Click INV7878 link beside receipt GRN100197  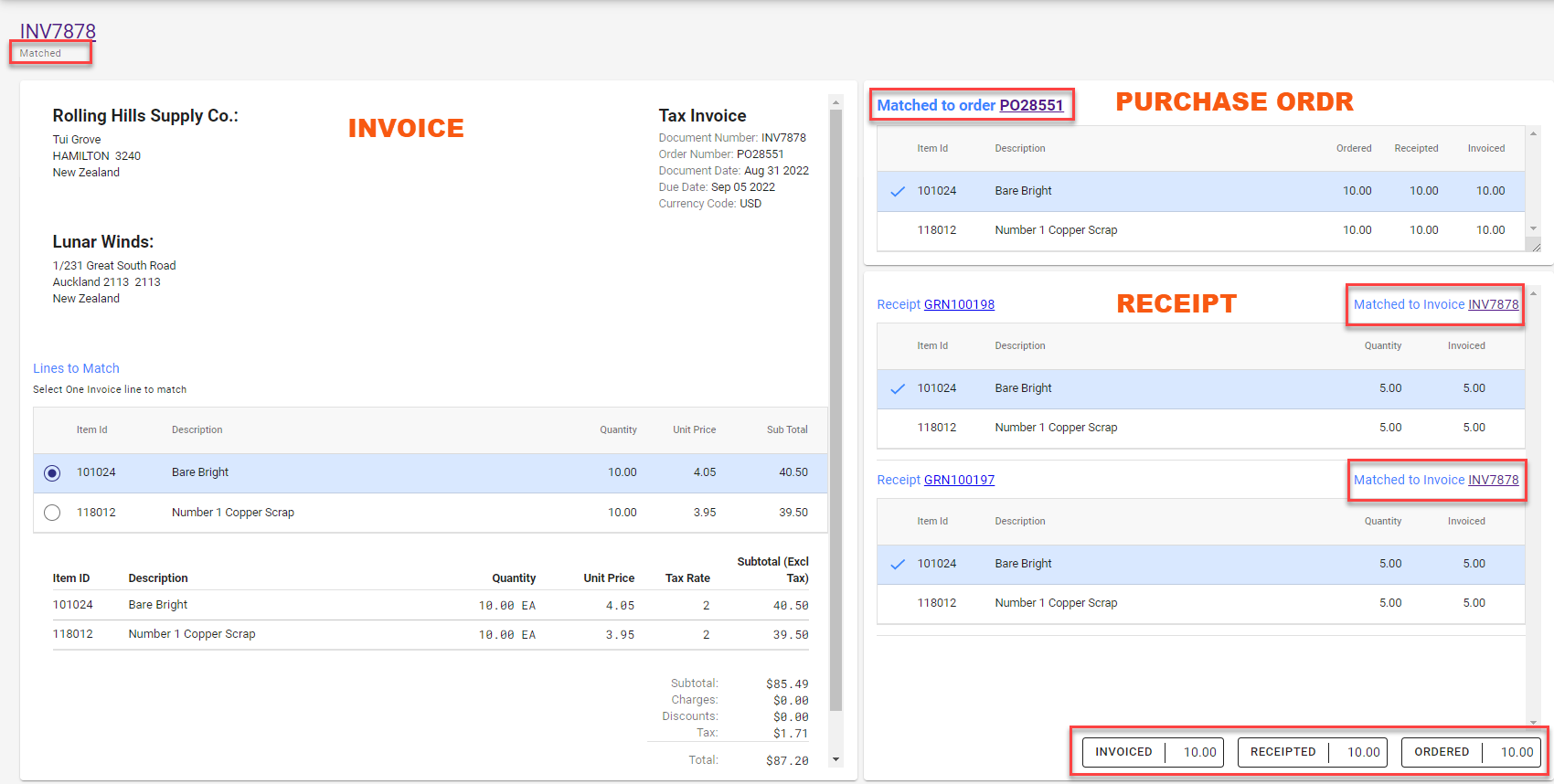(x=1493, y=480)
